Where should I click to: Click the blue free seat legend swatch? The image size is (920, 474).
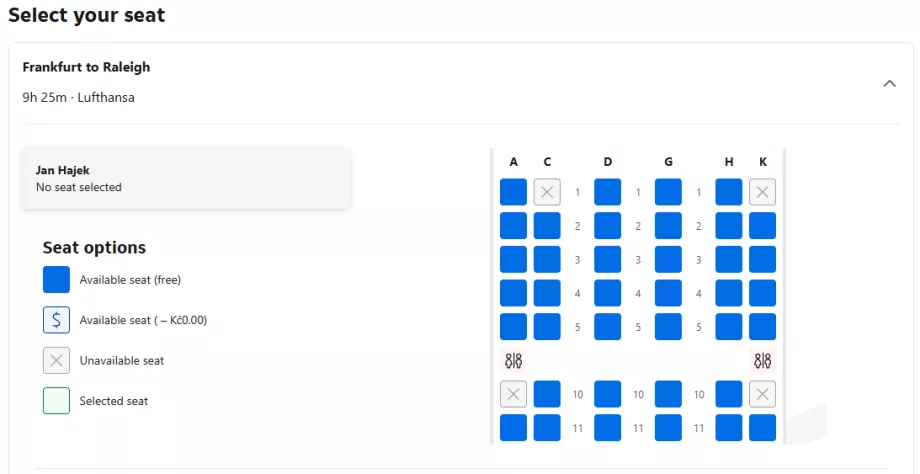pyautogui.click(x=56, y=280)
